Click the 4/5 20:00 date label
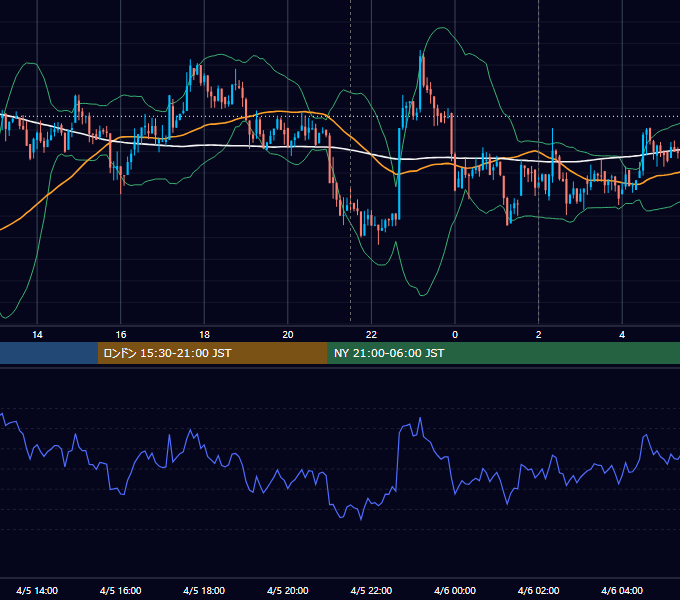The height and width of the screenshot is (600, 680). [288, 591]
